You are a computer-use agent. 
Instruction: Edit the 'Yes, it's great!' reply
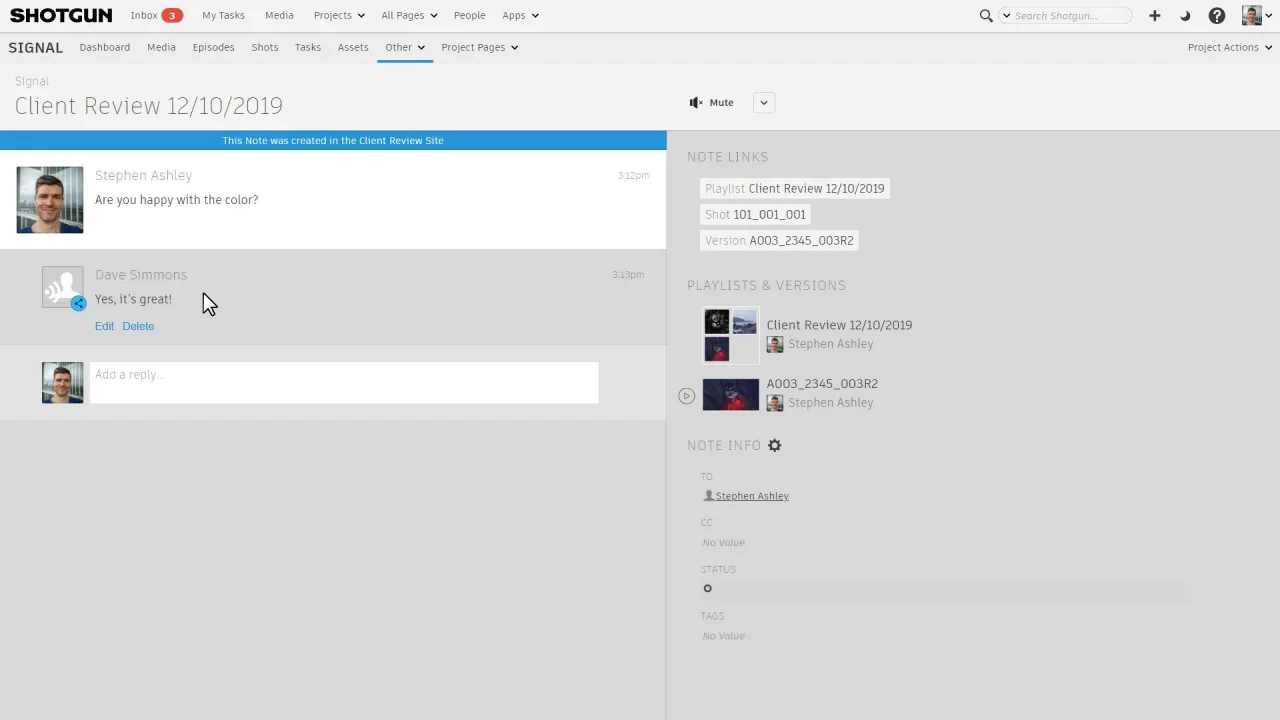[x=104, y=326]
